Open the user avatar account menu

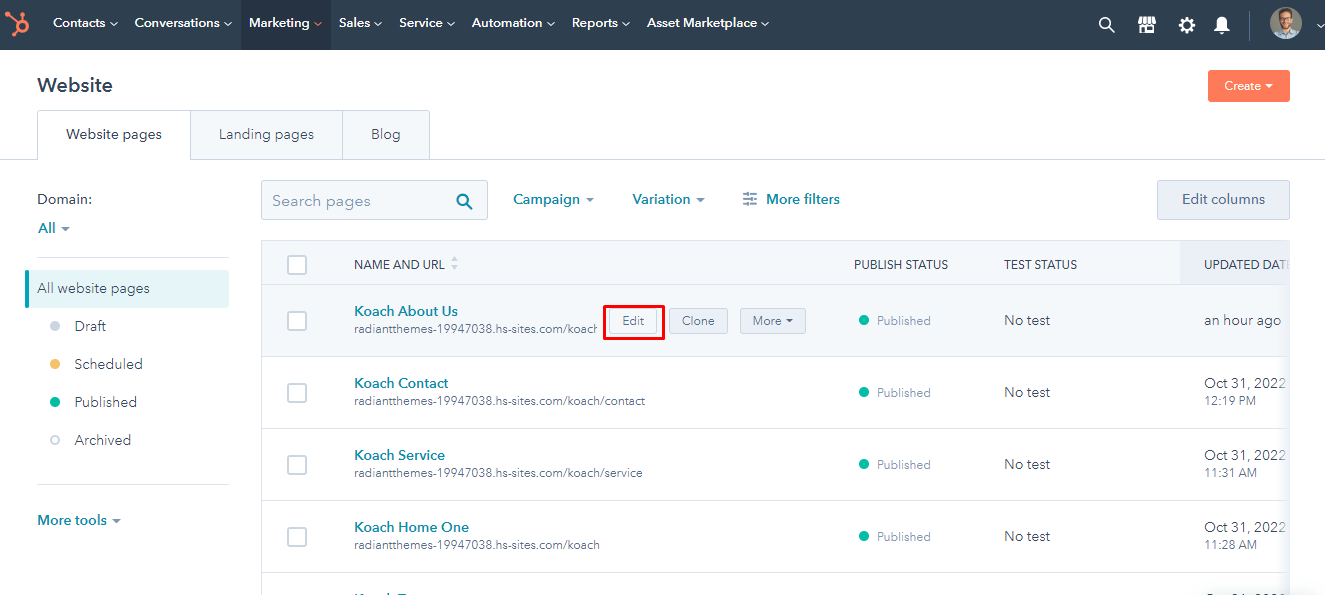click(x=1286, y=23)
